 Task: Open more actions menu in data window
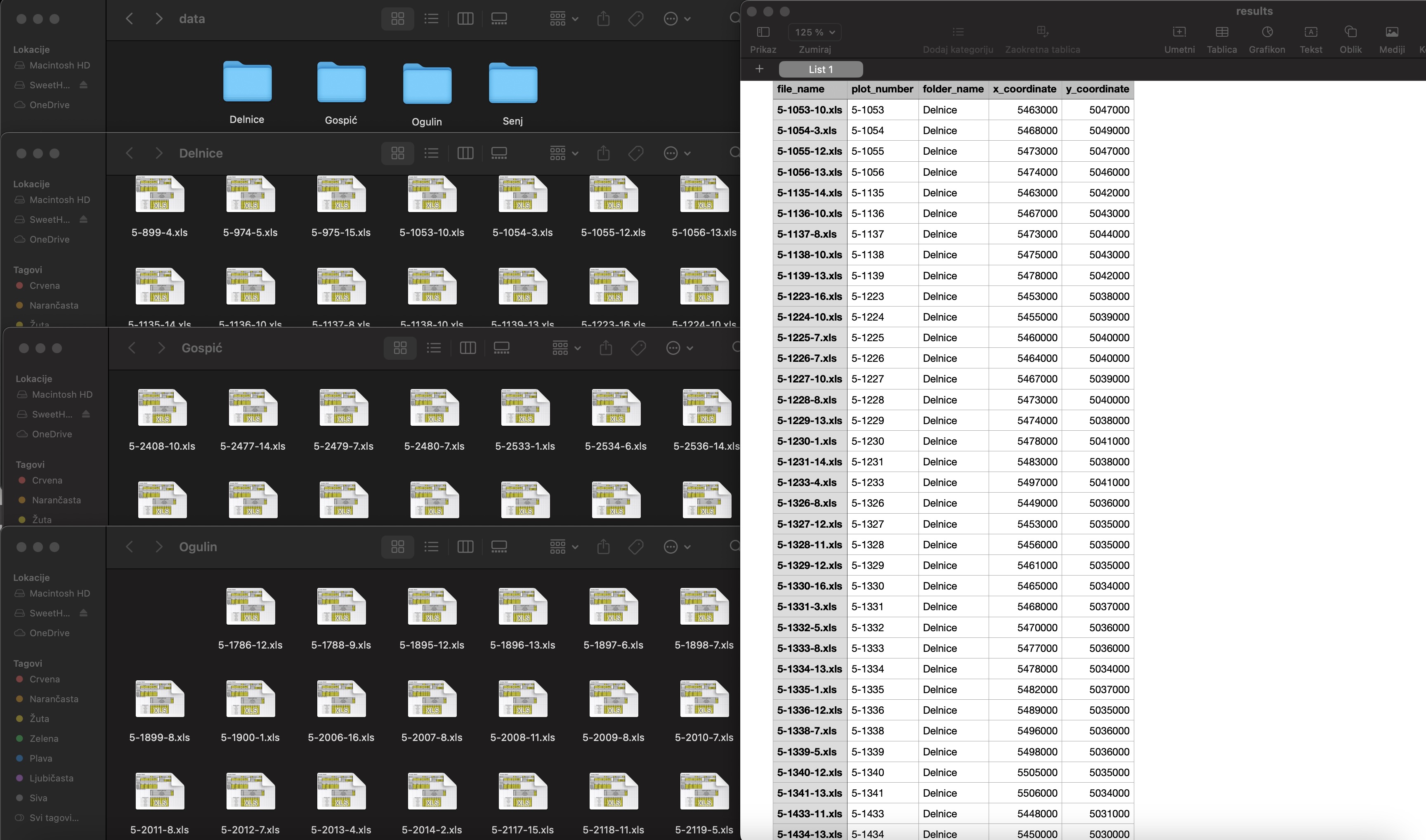(677, 19)
